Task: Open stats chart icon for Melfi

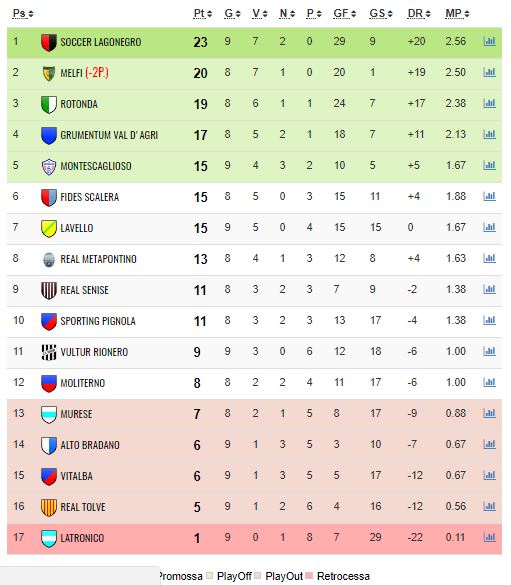Action: [x=489, y=72]
